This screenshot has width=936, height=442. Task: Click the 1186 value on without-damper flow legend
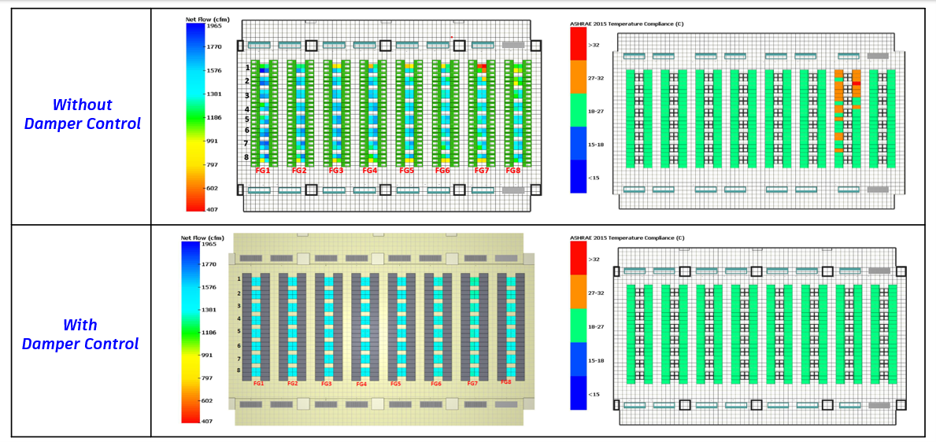tap(214, 118)
